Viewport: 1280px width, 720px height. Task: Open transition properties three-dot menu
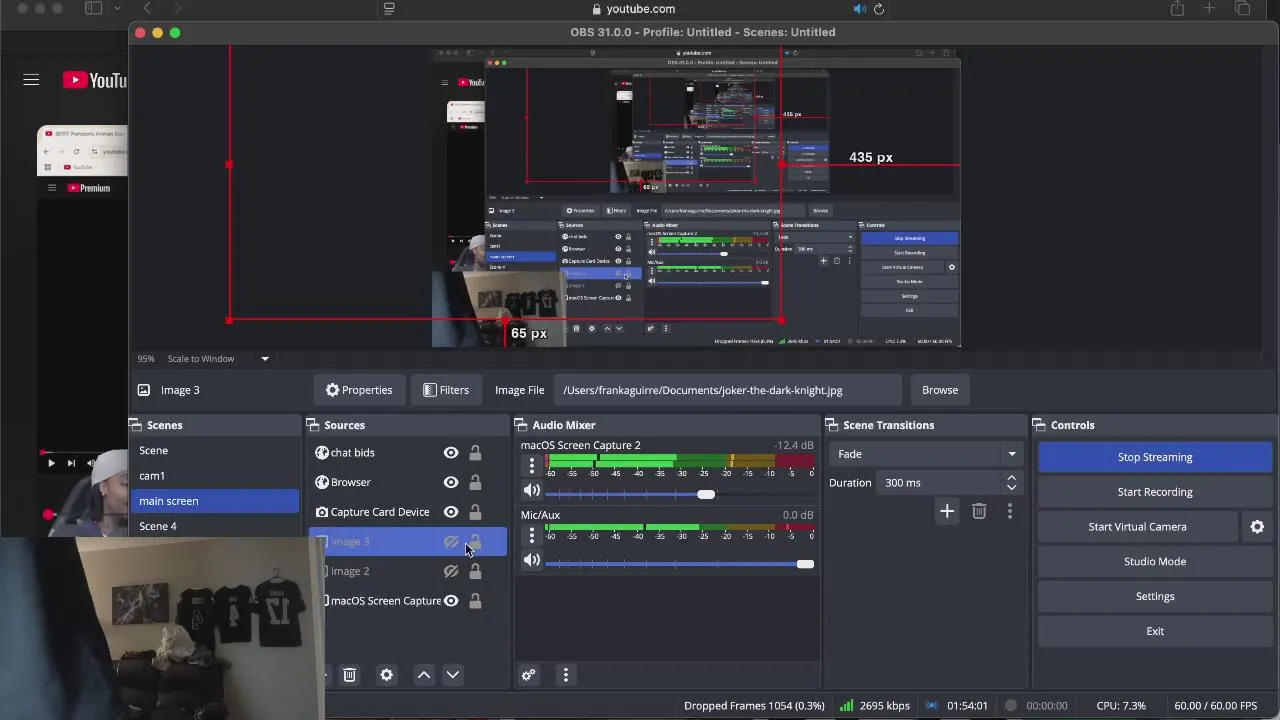tap(1010, 512)
